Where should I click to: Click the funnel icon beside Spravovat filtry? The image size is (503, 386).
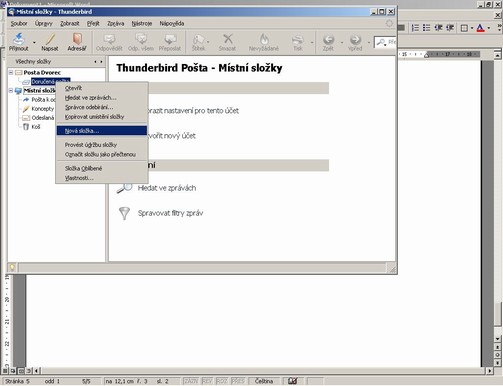[124, 213]
